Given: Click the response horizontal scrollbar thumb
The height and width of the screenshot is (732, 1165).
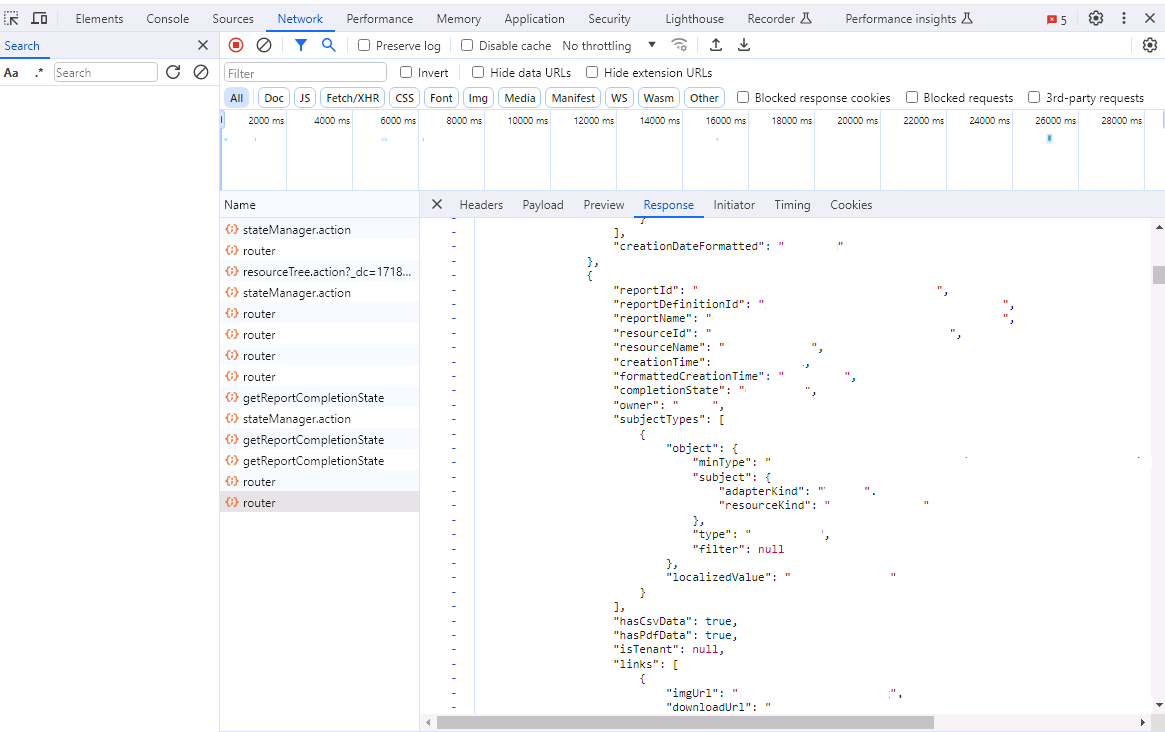Looking at the screenshot, I should (685, 722).
